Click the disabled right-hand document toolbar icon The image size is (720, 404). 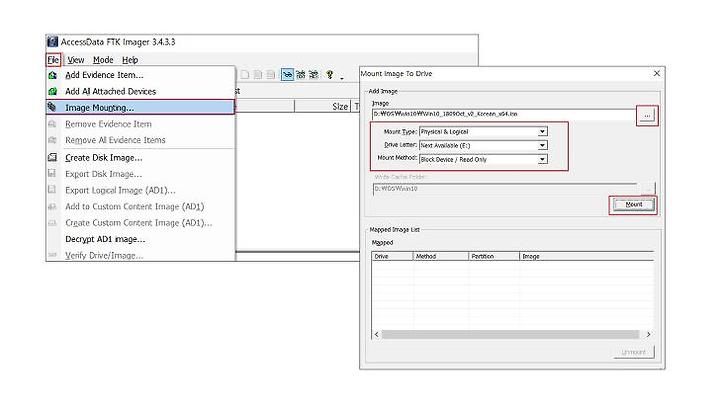pyautogui.click(x=271, y=74)
